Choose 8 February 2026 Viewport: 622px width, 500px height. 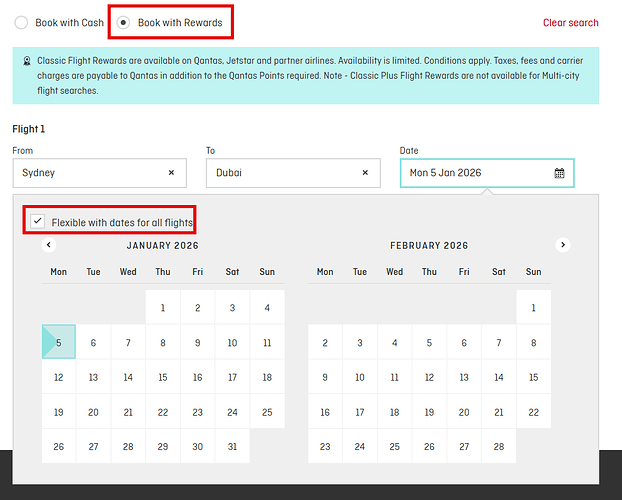(x=534, y=342)
